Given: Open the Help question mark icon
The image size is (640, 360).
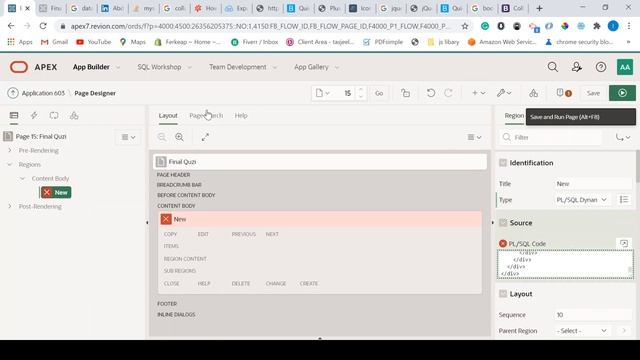Looking at the screenshot, I should coord(601,67).
